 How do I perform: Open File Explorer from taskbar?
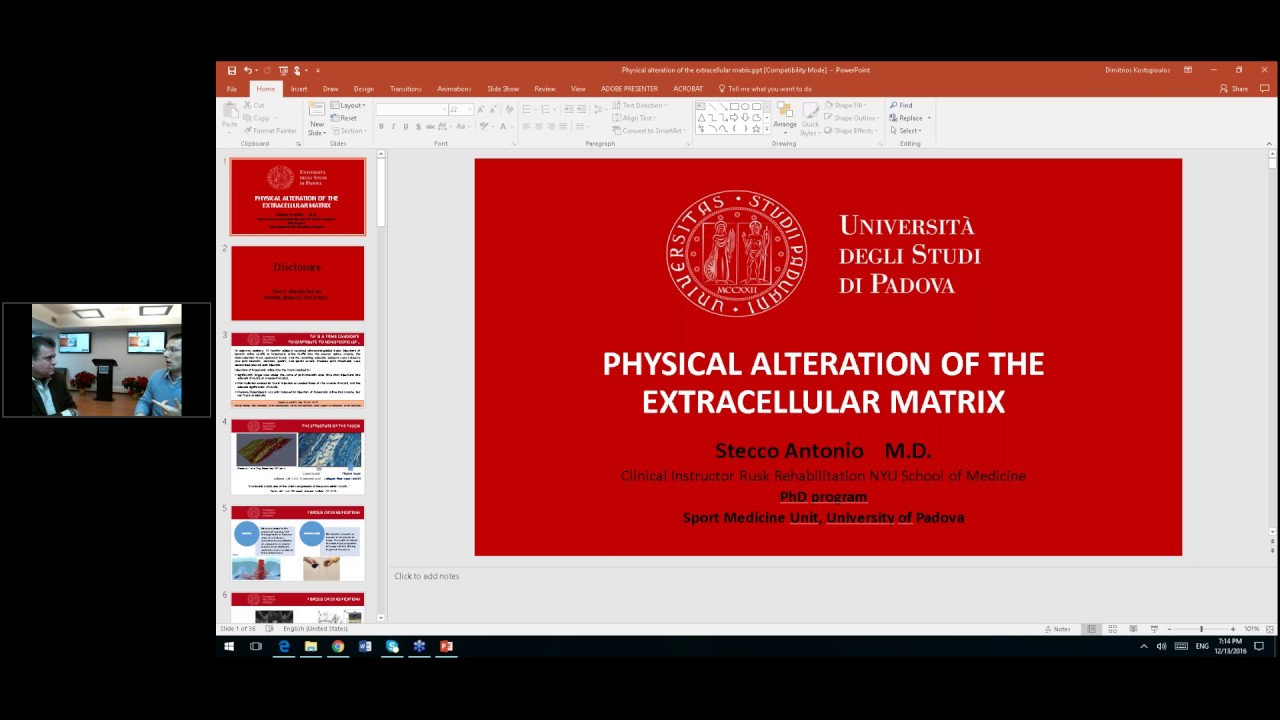pyautogui.click(x=311, y=647)
